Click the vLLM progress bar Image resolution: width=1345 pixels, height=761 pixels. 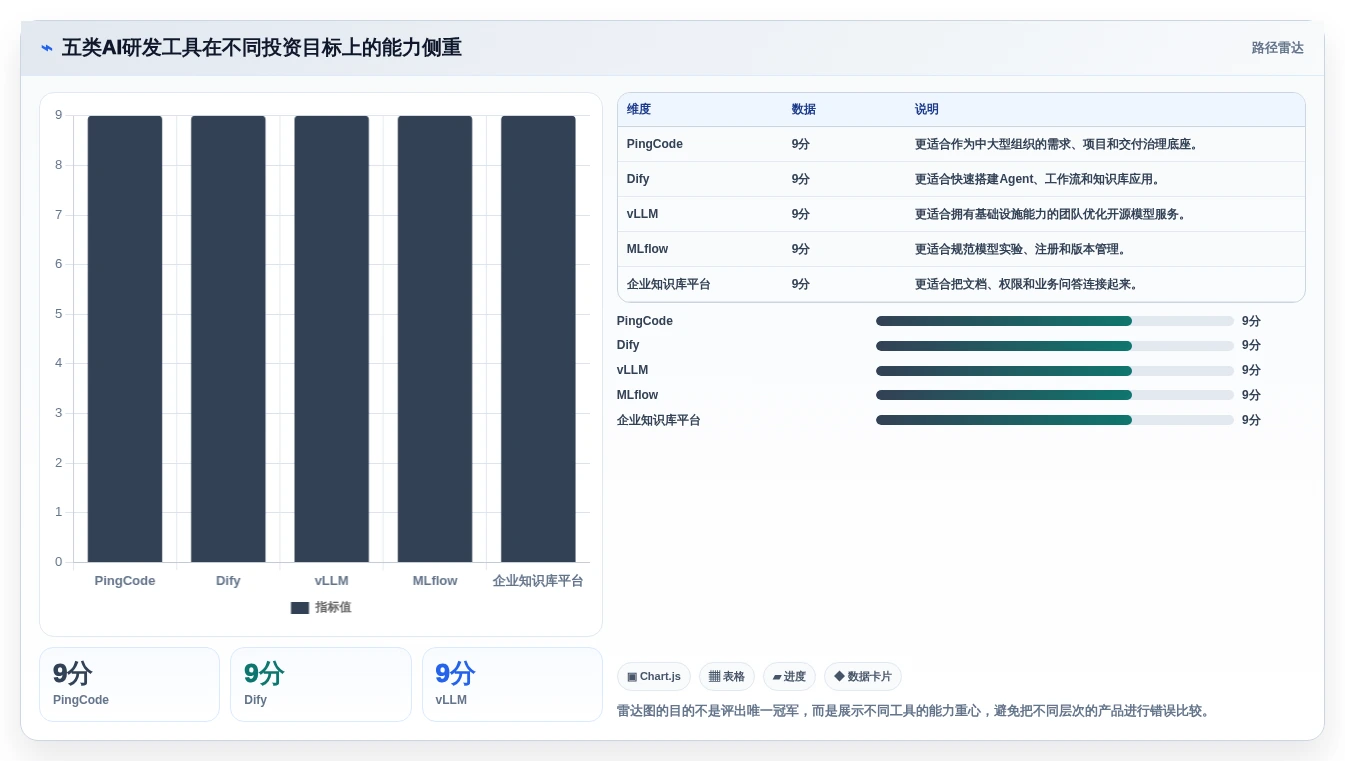pos(1055,370)
